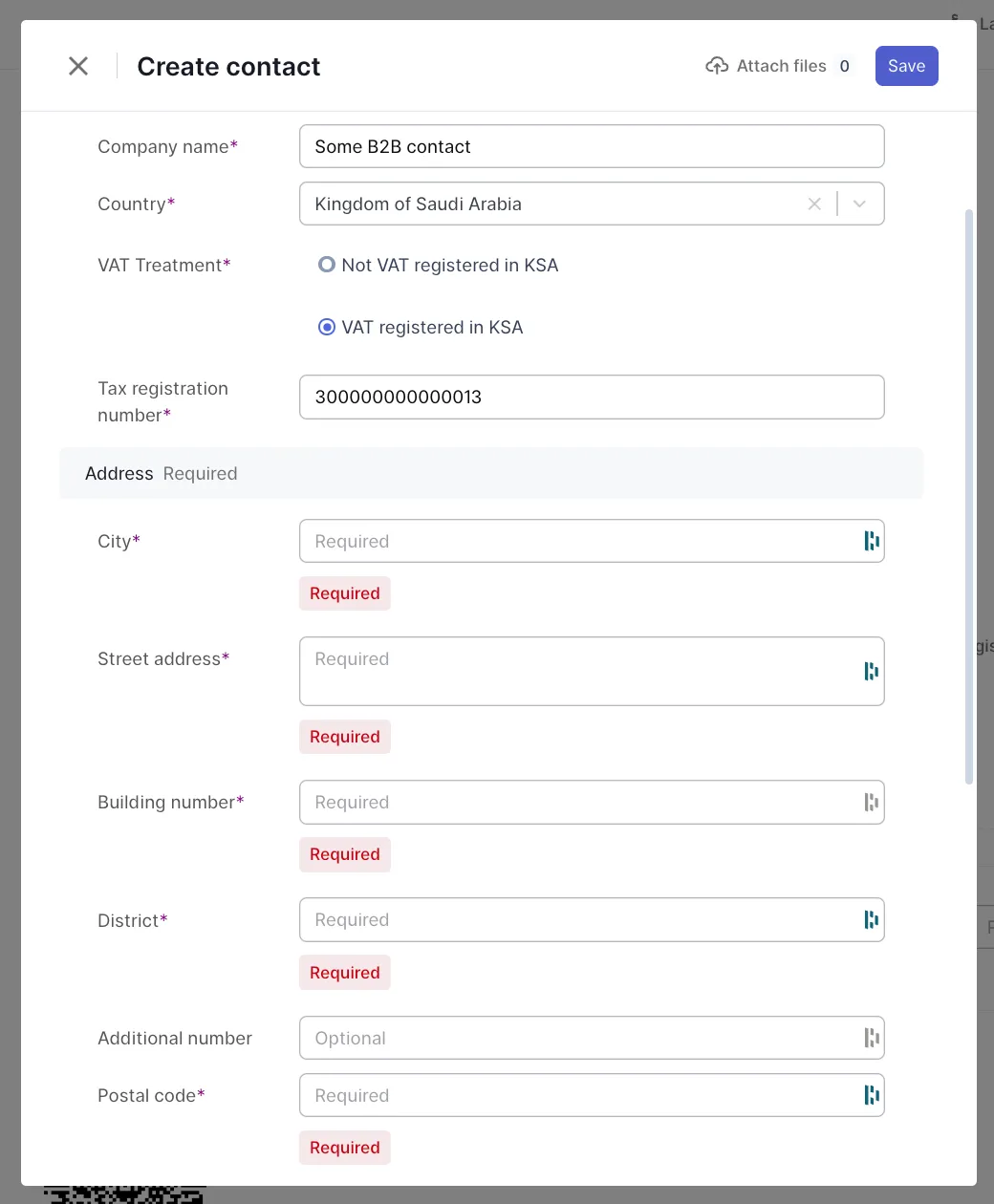Click into the Postal code field

(x=573, y=1095)
